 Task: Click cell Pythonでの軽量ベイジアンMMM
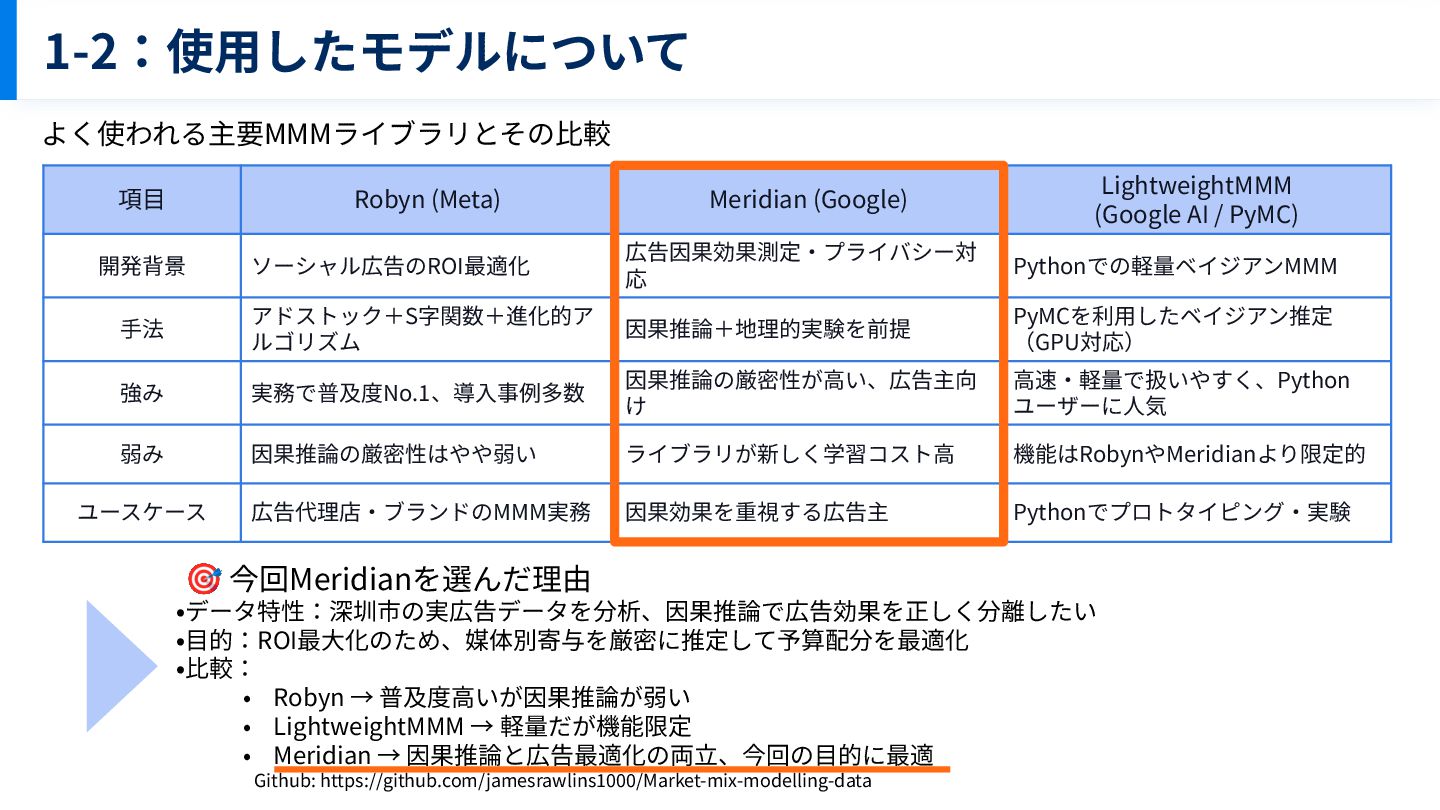tap(1197, 266)
